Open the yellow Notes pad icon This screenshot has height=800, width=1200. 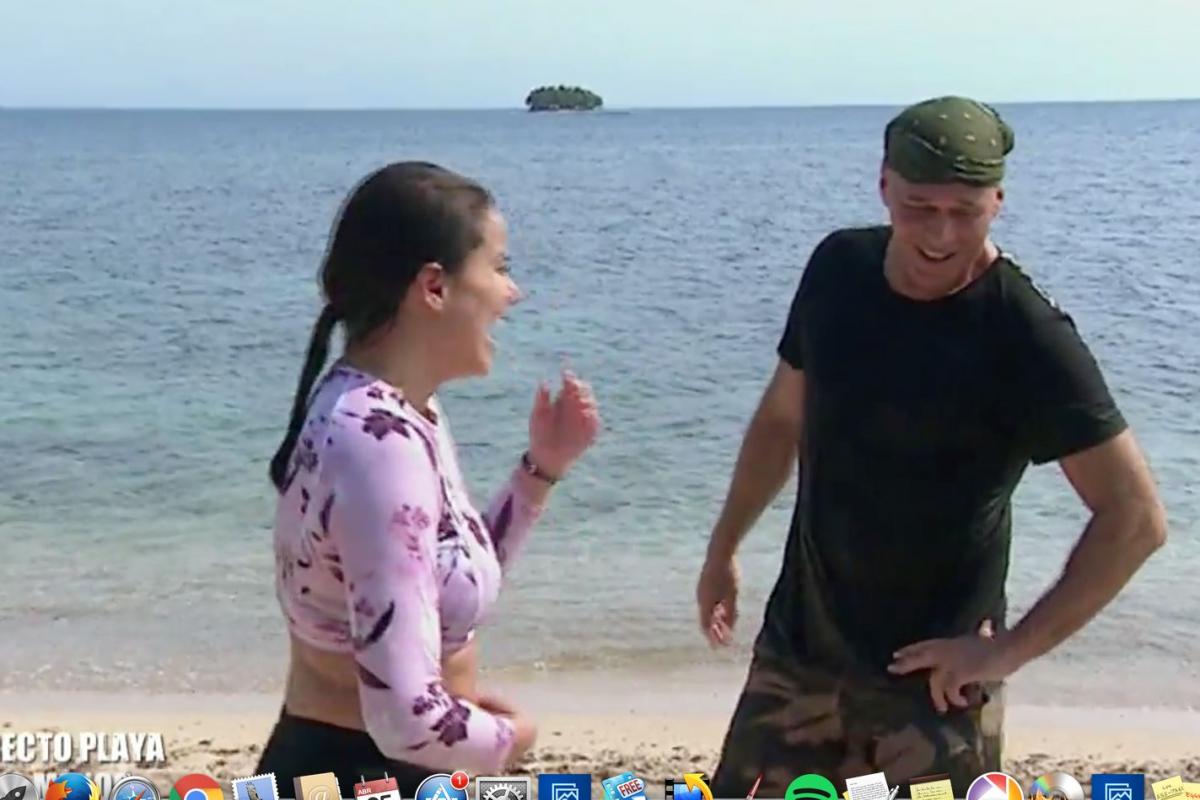tap(931, 790)
